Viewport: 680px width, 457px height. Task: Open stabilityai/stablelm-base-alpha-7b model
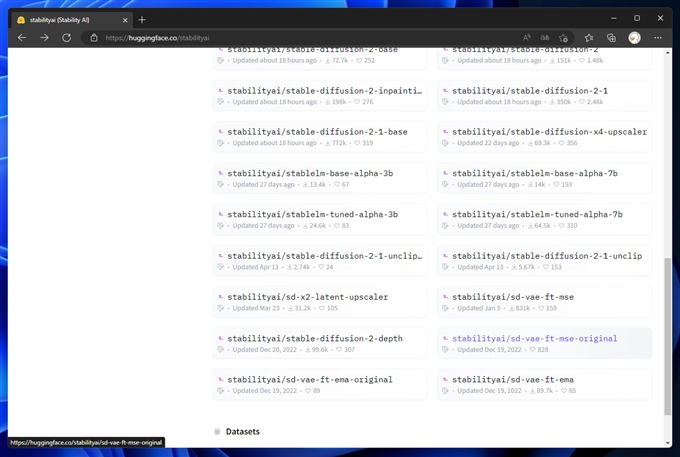pos(544,178)
